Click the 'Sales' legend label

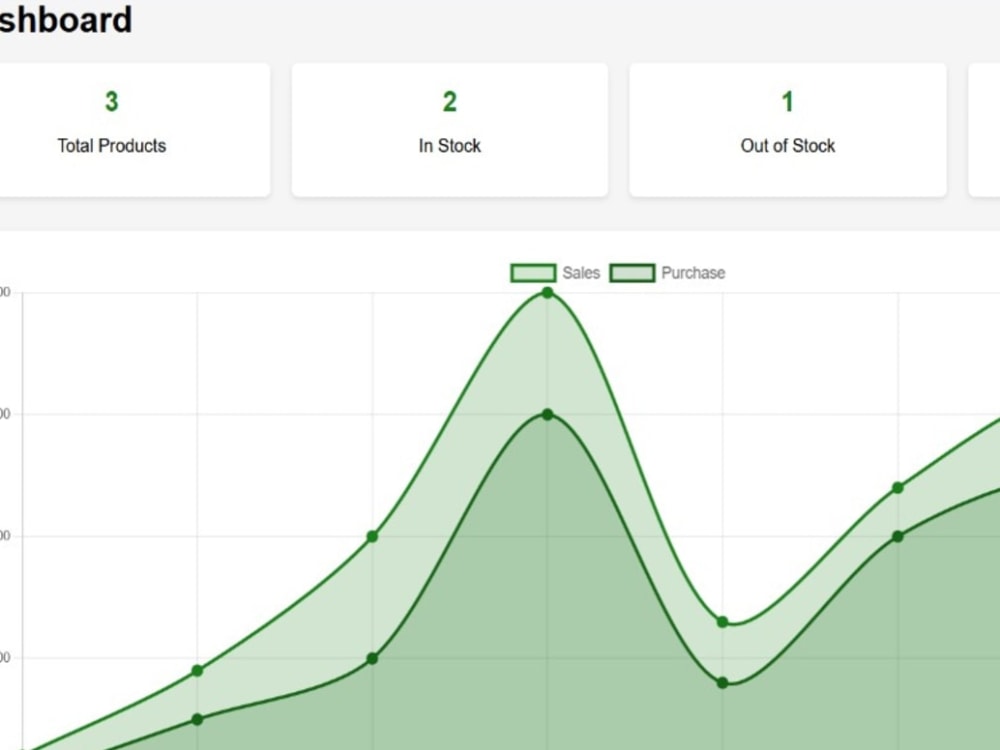click(x=581, y=273)
